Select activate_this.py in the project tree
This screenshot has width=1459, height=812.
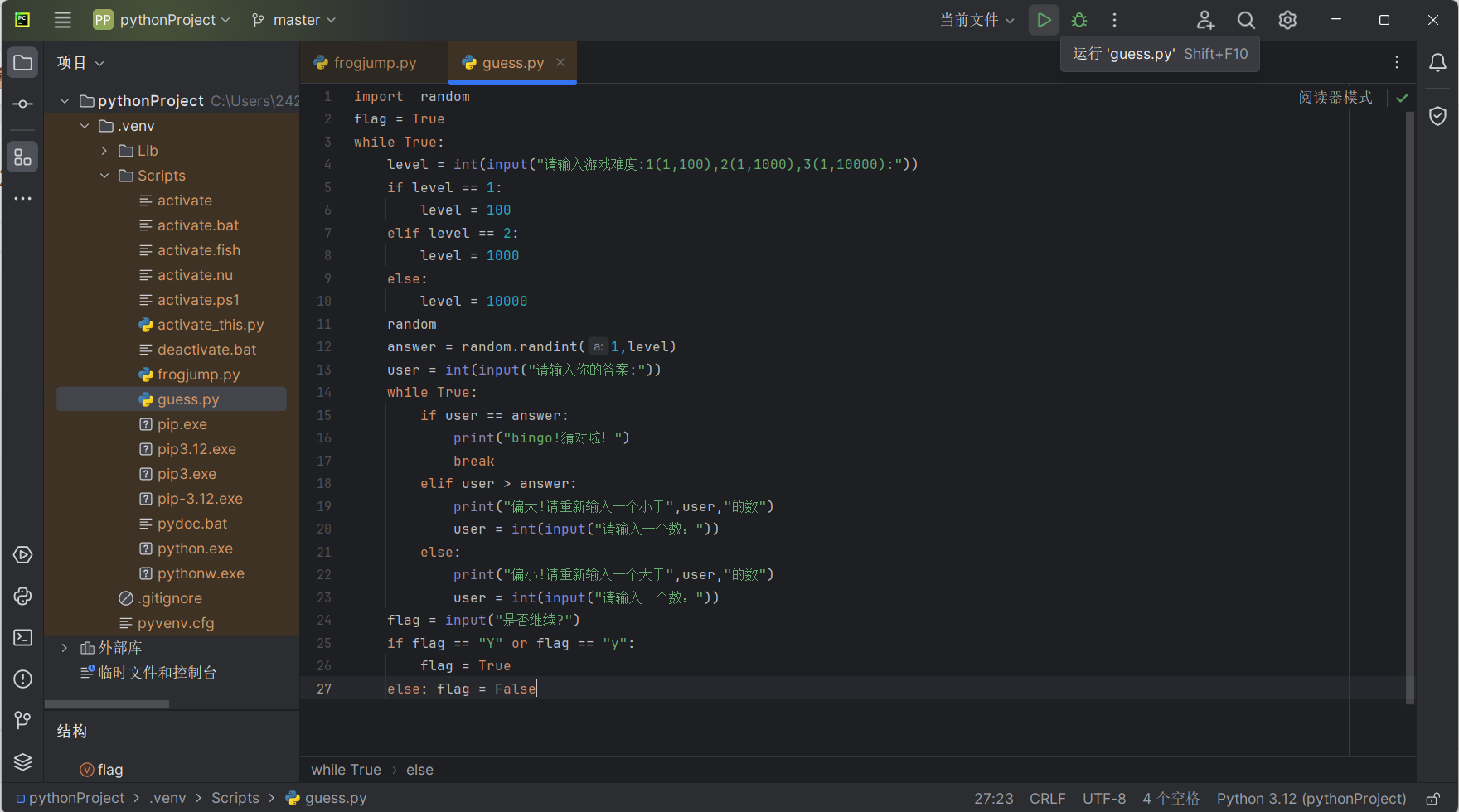click(210, 325)
